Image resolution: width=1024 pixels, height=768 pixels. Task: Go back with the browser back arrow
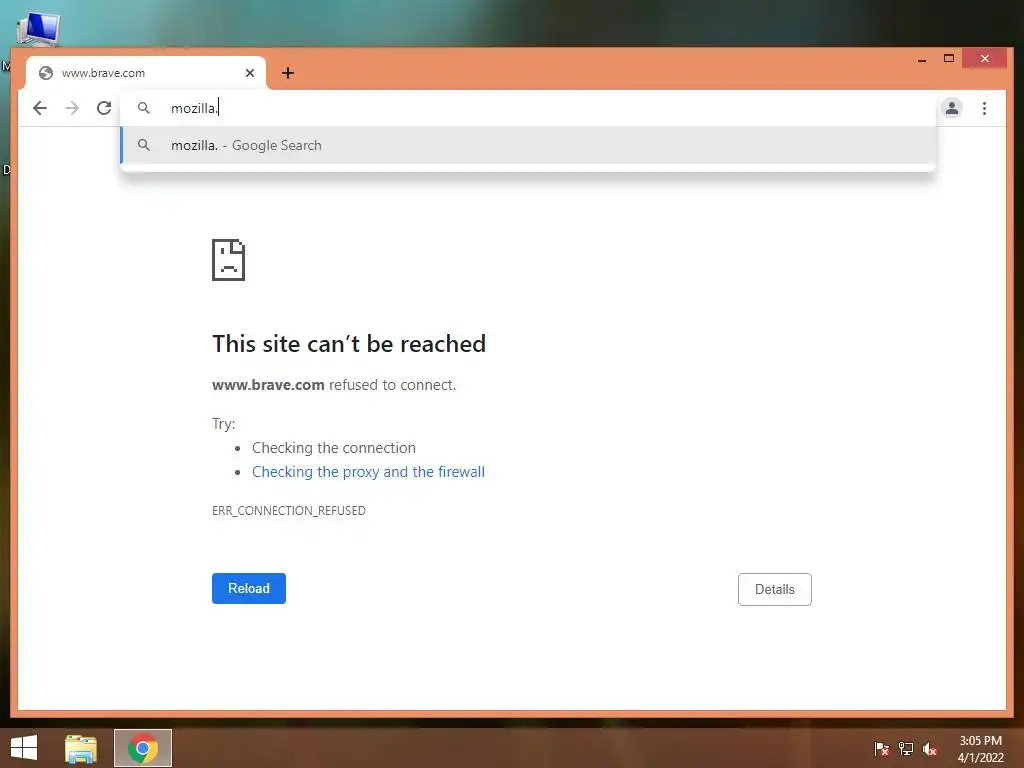pyautogui.click(x=40, y=108)
